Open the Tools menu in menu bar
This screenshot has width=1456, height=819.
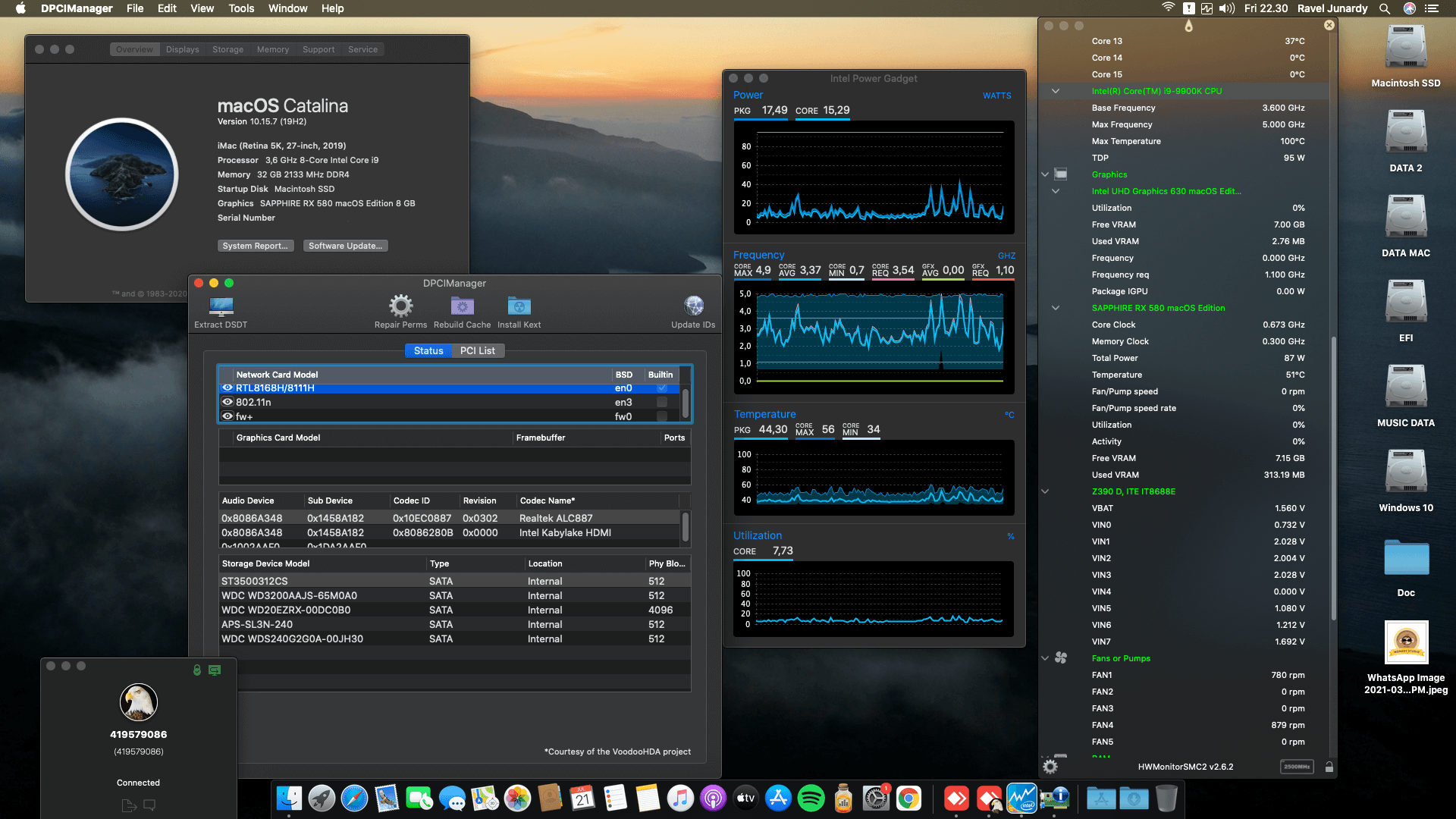coord(241,8)
